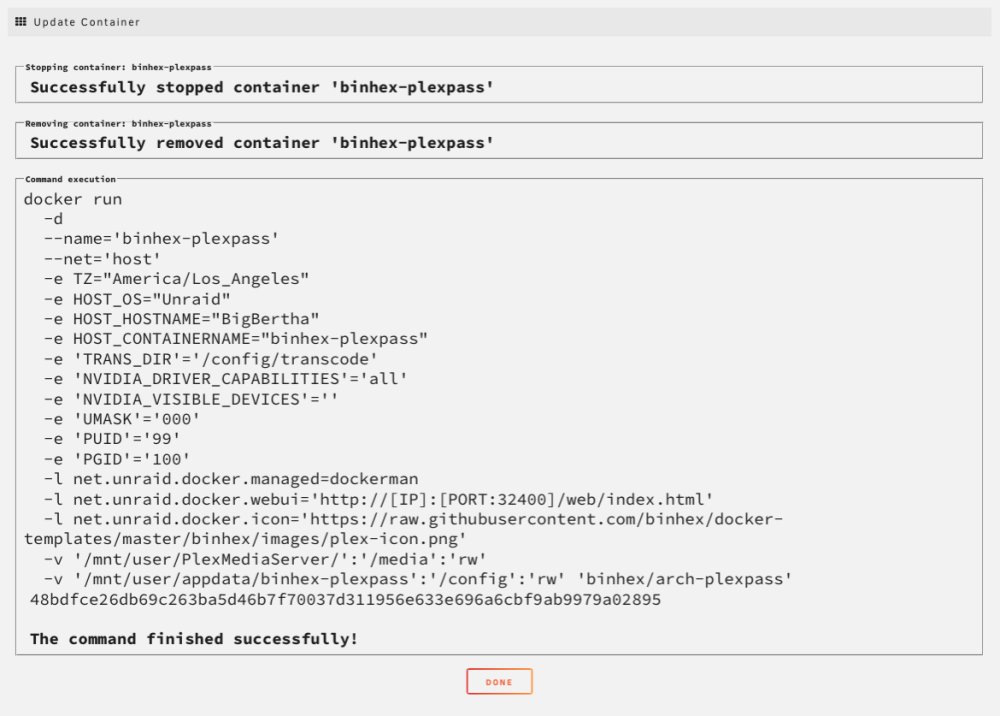Click the 'Removing container: binhex-plexpass' legend
Viewport: 1000px width, 716px height.
[118, 124]
